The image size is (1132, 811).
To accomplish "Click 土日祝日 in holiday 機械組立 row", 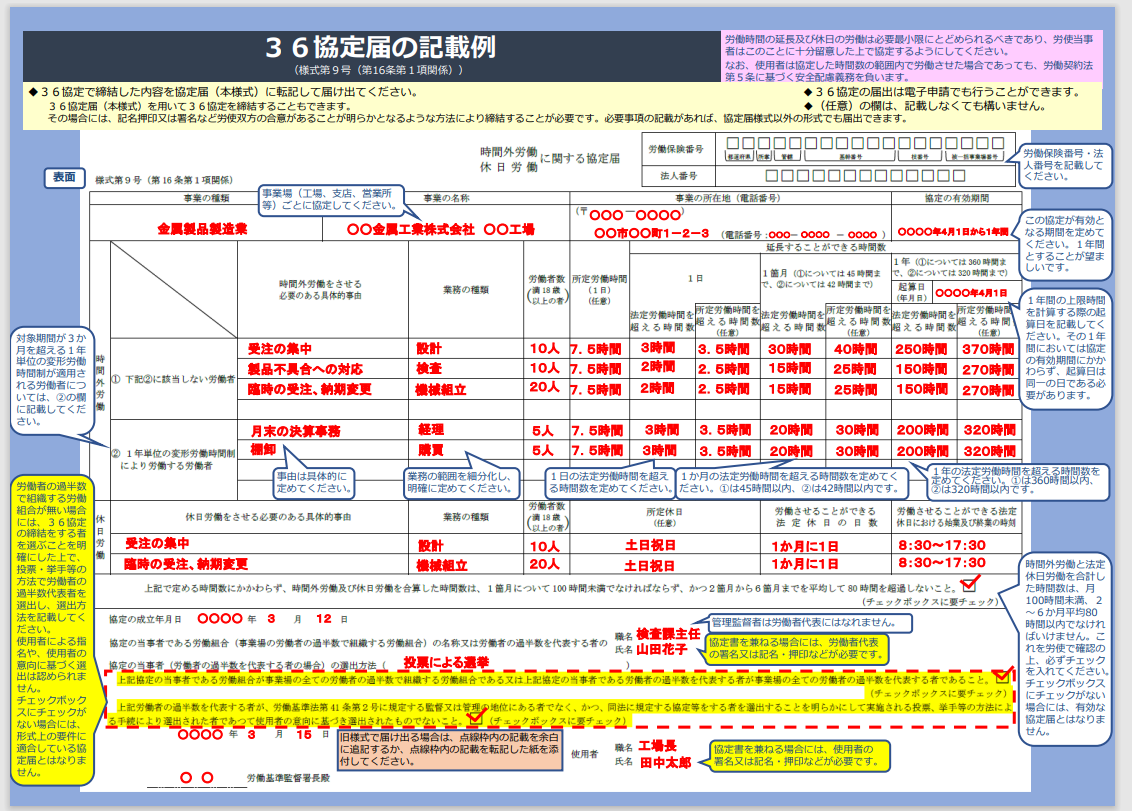I will 650,565.
